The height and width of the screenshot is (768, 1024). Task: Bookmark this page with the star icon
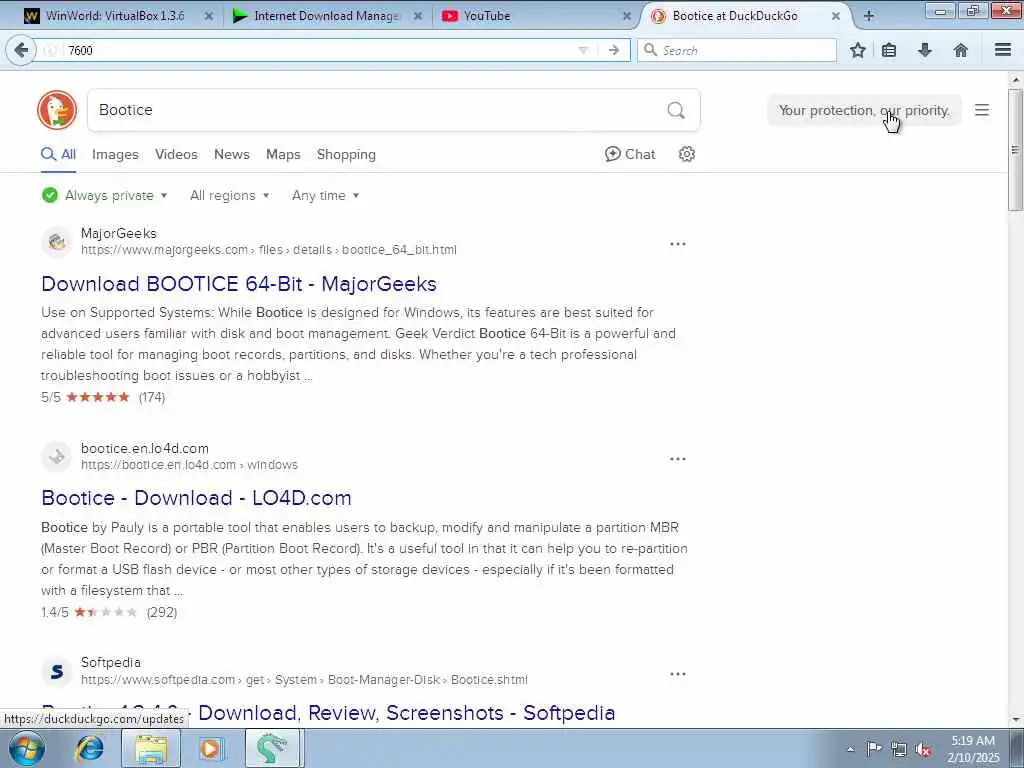pyautogui.click(x=858, y=50)
